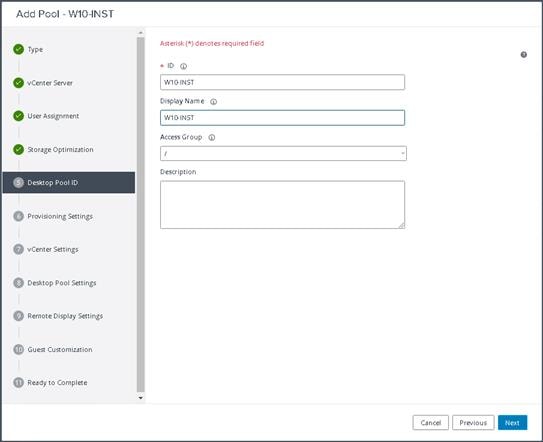The image size is (543, 442).
Task: Select the Desktop Pool ID step
Action: [x=69, y=183]
